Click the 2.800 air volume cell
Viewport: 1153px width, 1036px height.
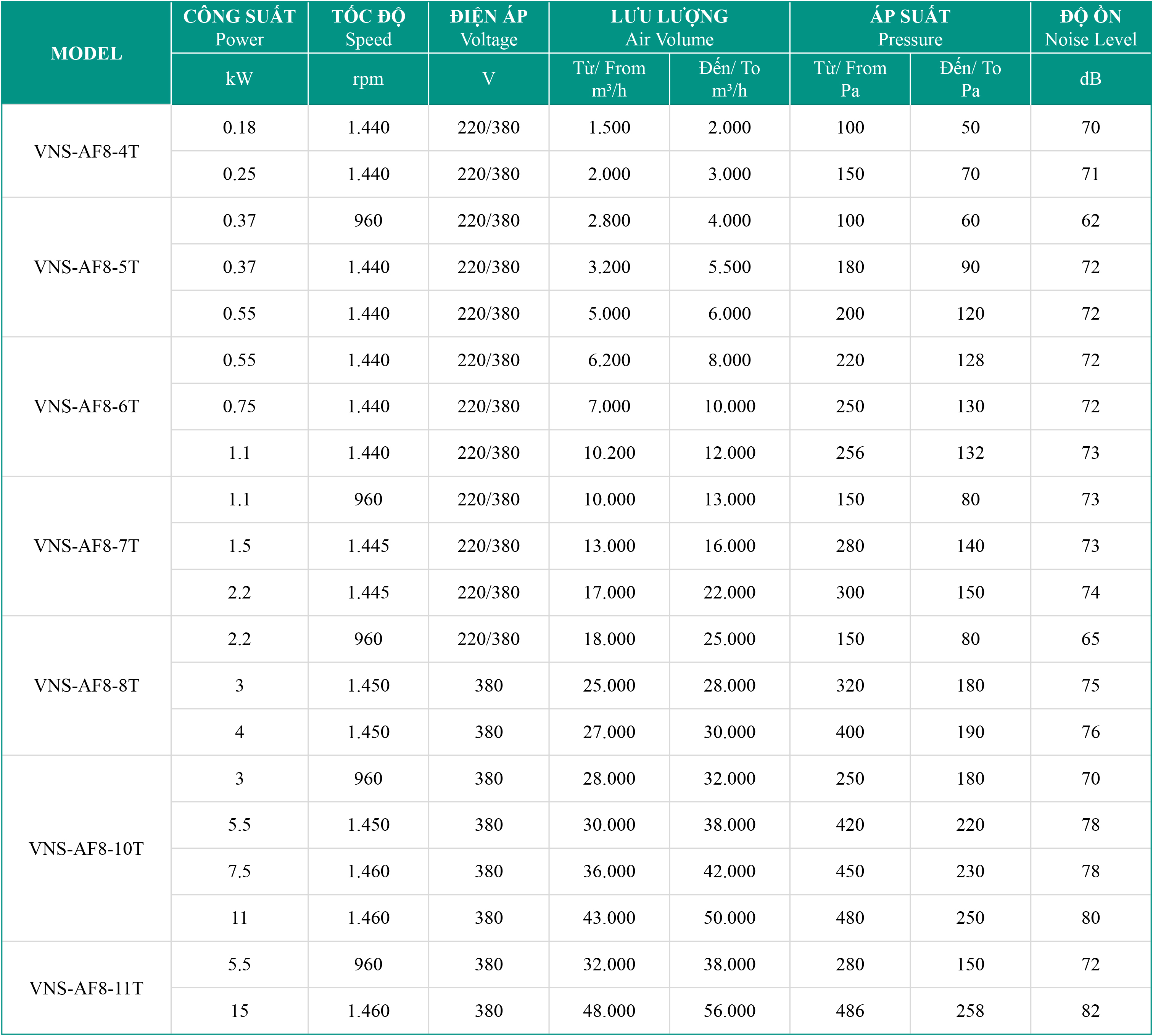coord(609,220)
